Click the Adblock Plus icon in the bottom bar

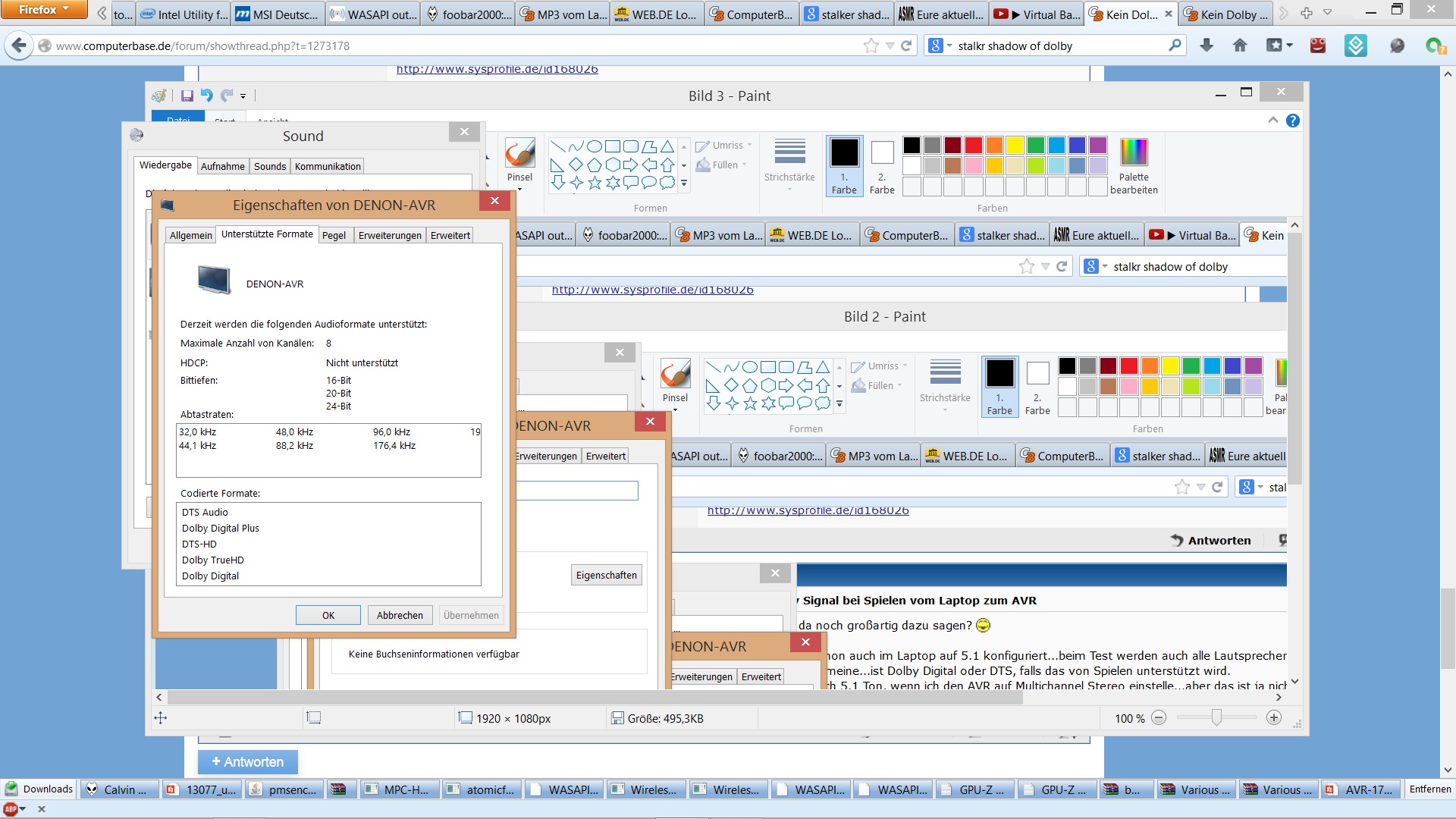11,809
